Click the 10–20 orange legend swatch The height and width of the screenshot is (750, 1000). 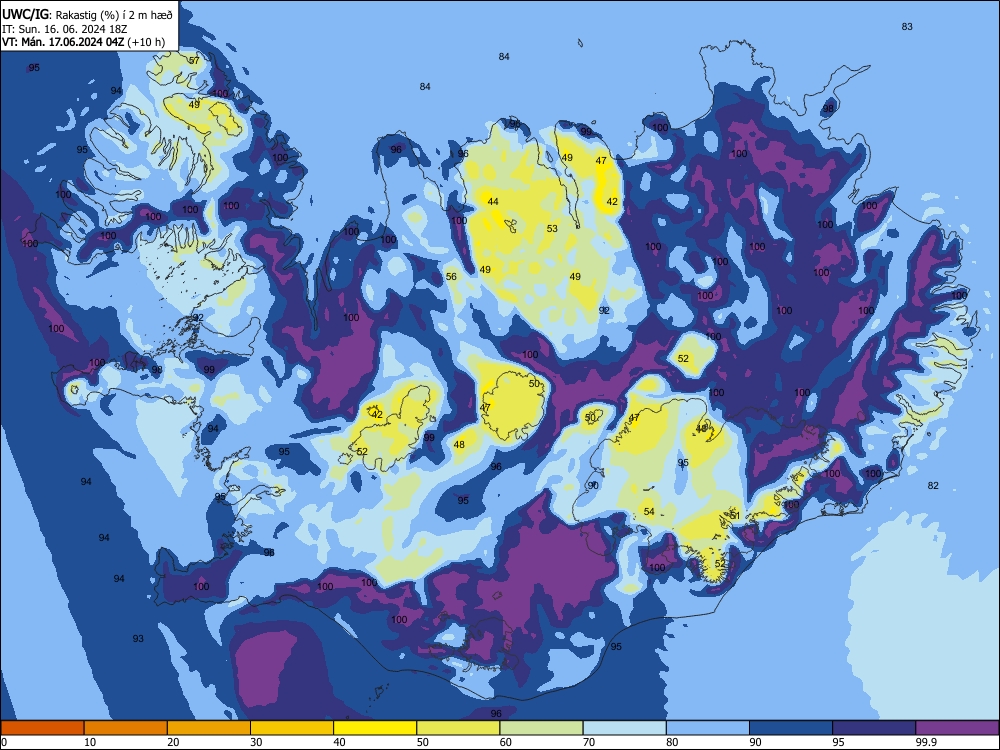point(126,728)
